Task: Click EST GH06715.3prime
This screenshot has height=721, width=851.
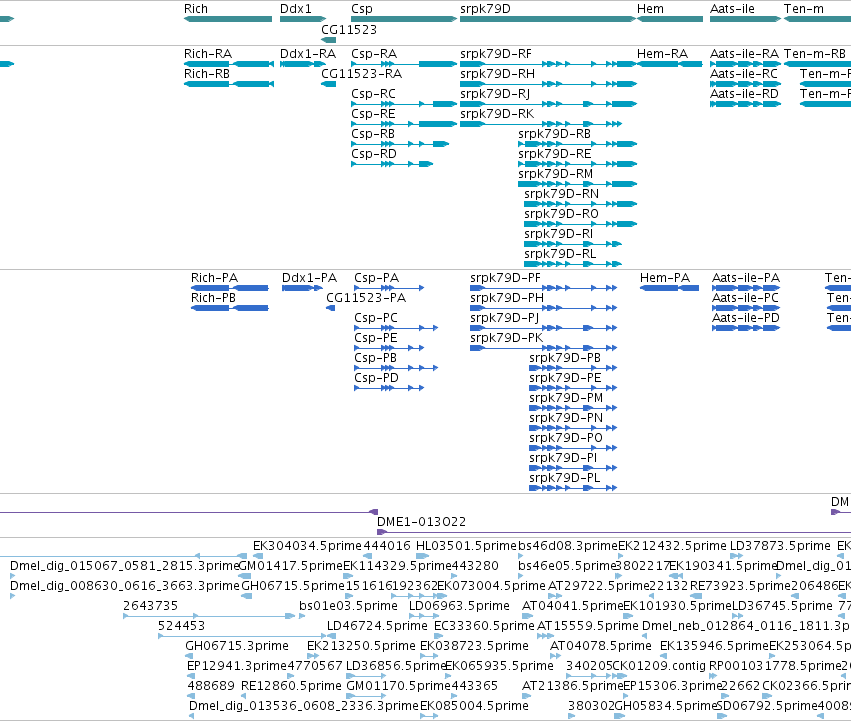Action: pos(190,656)
